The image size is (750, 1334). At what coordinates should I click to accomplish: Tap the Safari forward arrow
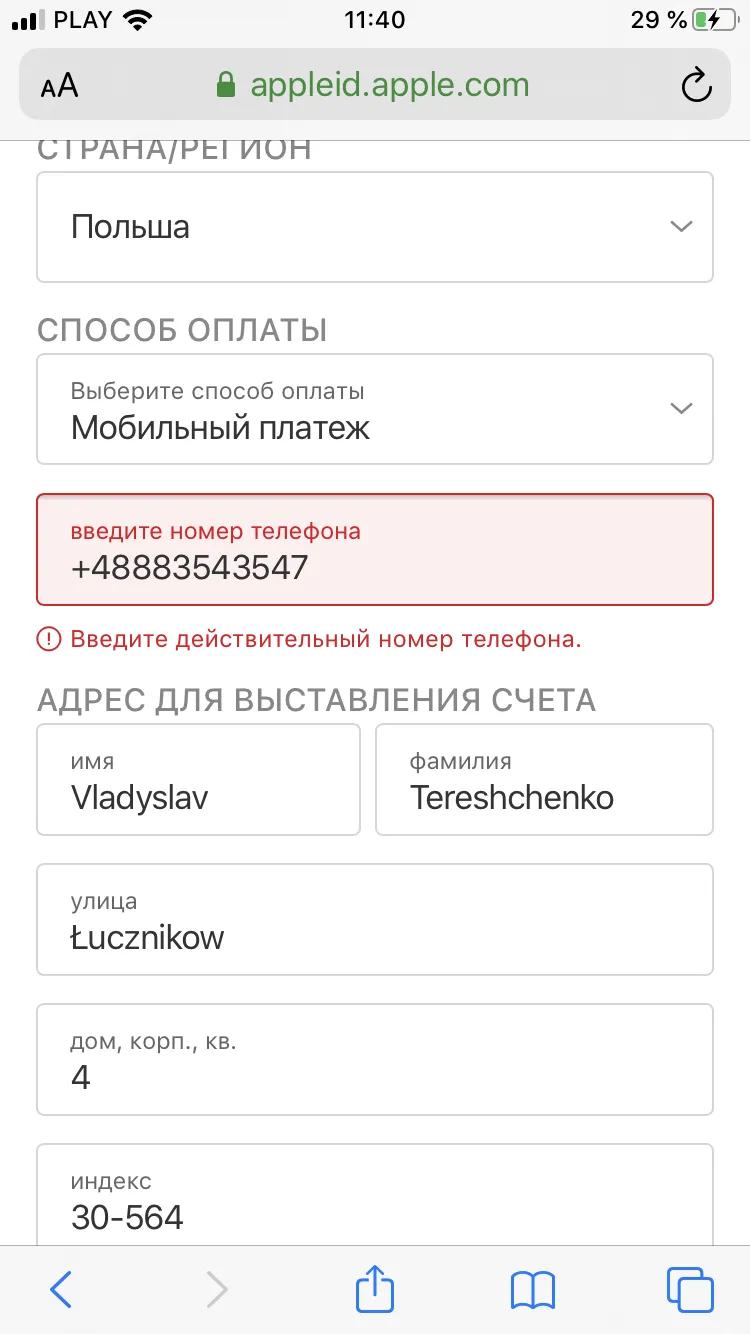coord(216,1289)
